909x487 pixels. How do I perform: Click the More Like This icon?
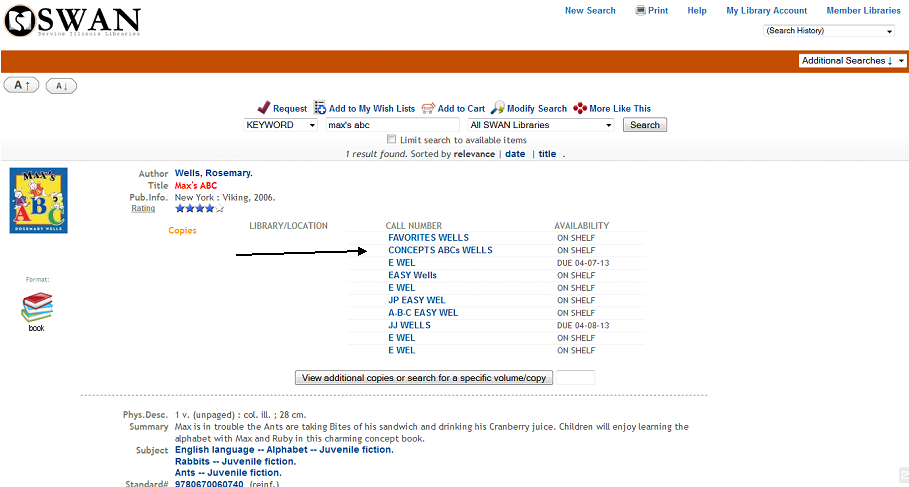pos(580,108)
